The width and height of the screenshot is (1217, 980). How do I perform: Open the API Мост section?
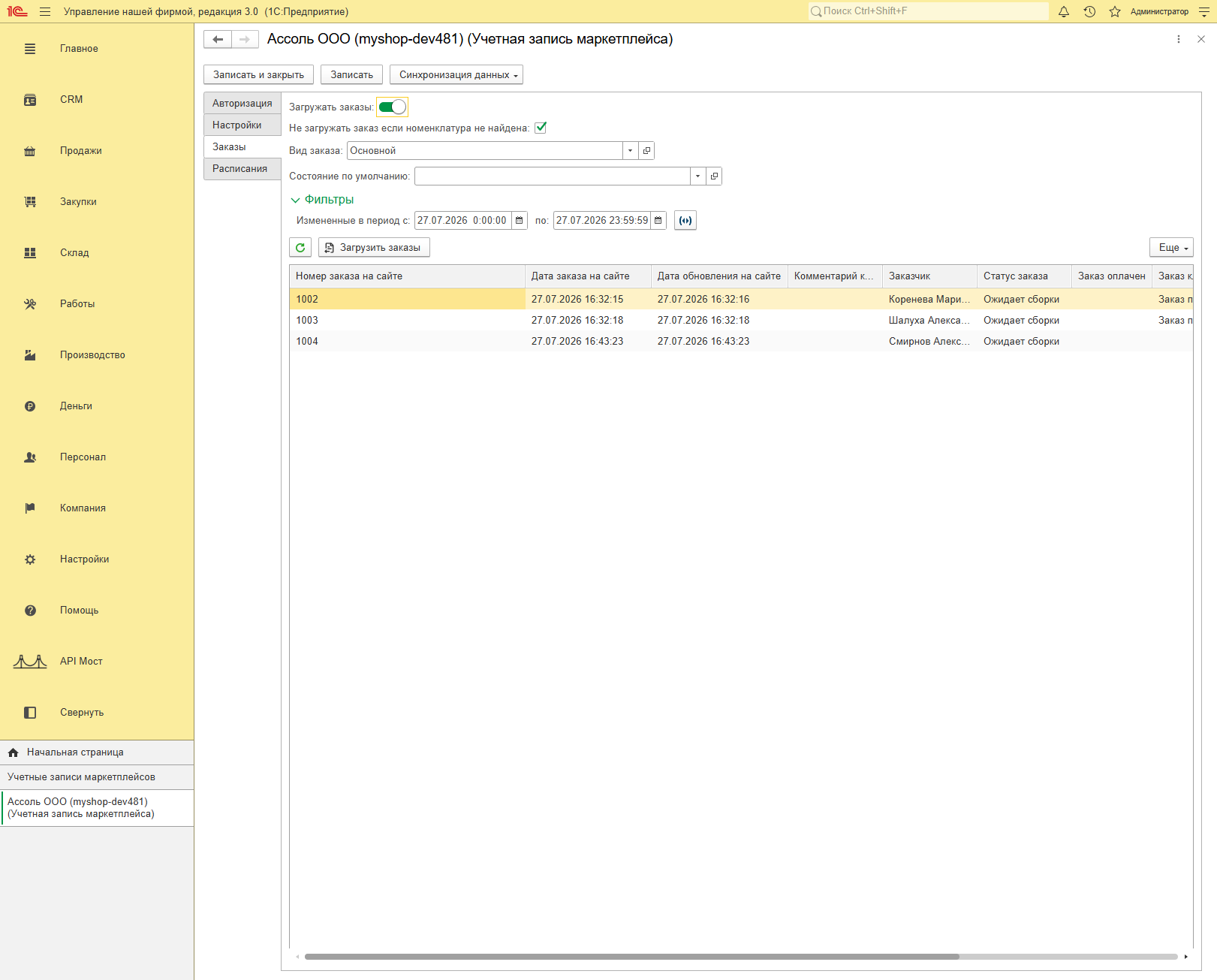pos(97,662)
